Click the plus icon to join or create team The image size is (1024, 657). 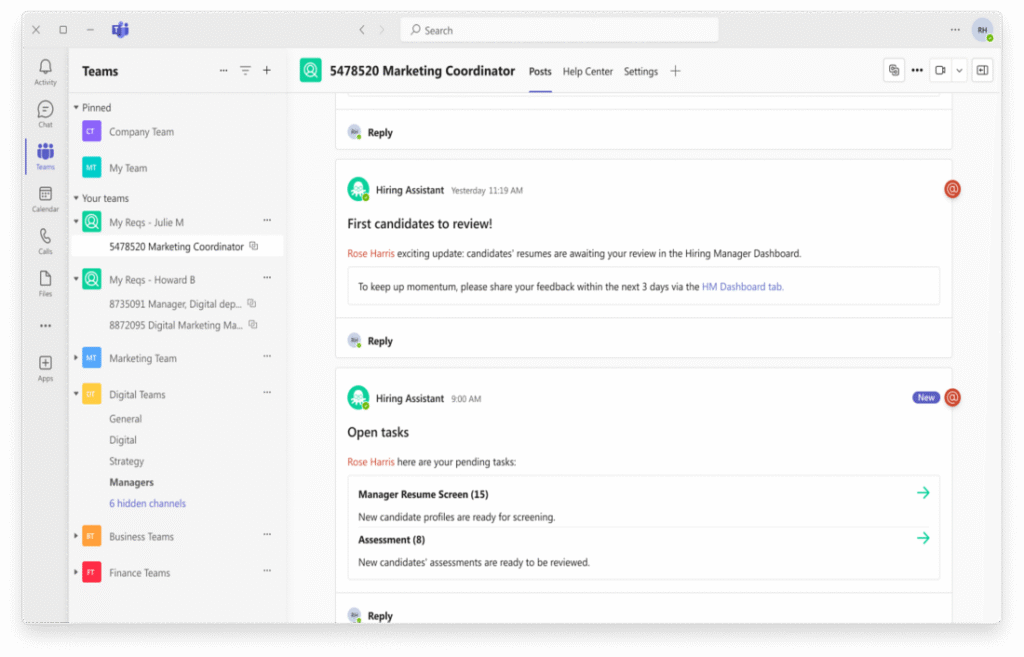point(267,71)
